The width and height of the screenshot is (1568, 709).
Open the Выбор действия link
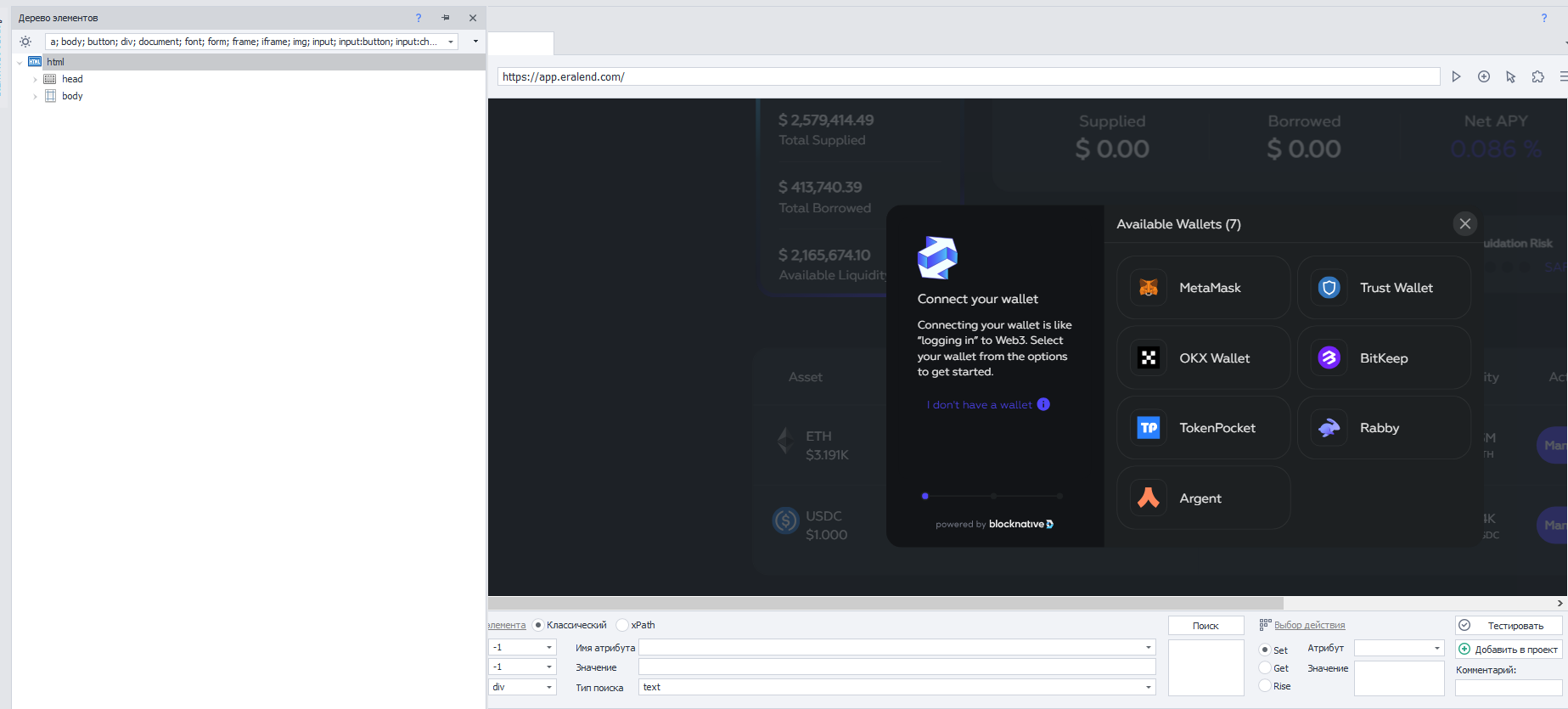click(x=1310, y=625)
